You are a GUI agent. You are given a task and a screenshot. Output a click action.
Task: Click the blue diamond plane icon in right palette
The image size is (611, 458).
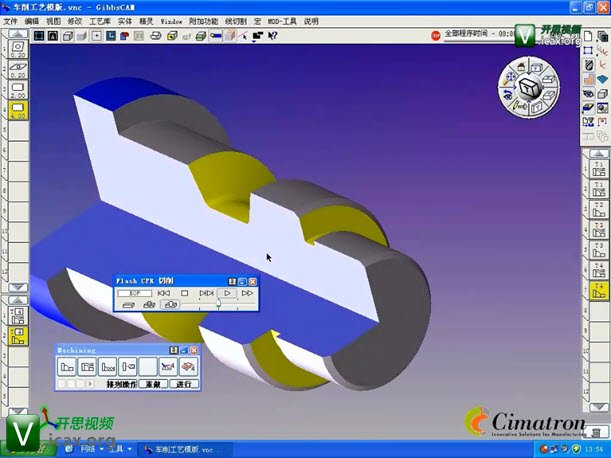[602, 80]
